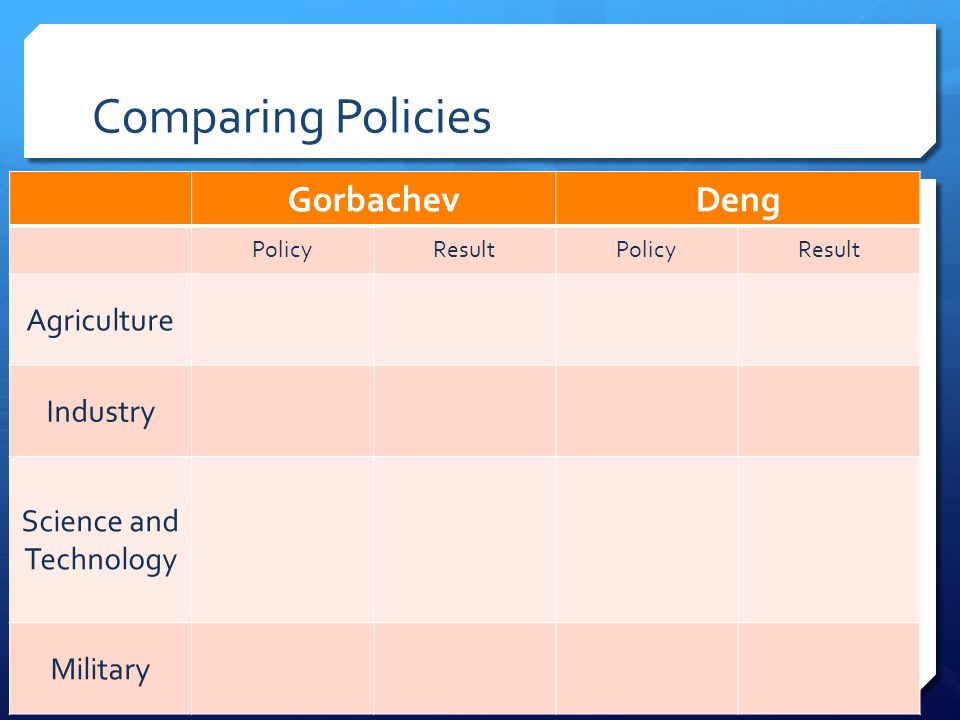Select the Military row label
The image size is (960, 720).
pos(100,669)
